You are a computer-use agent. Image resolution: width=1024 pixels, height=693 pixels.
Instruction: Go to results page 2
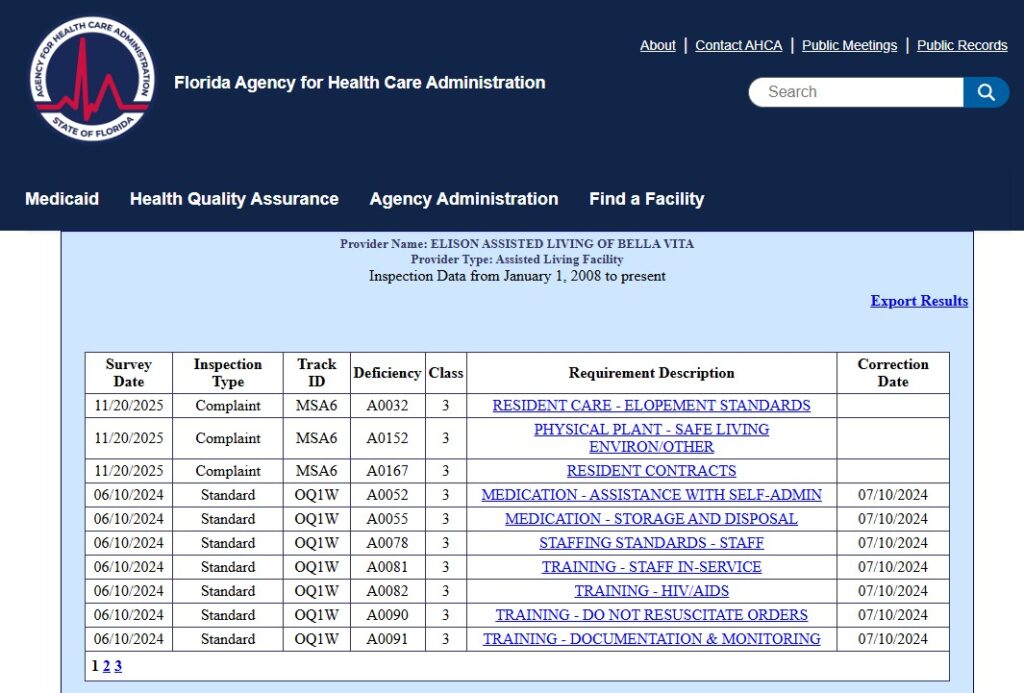tap(106, 665)
